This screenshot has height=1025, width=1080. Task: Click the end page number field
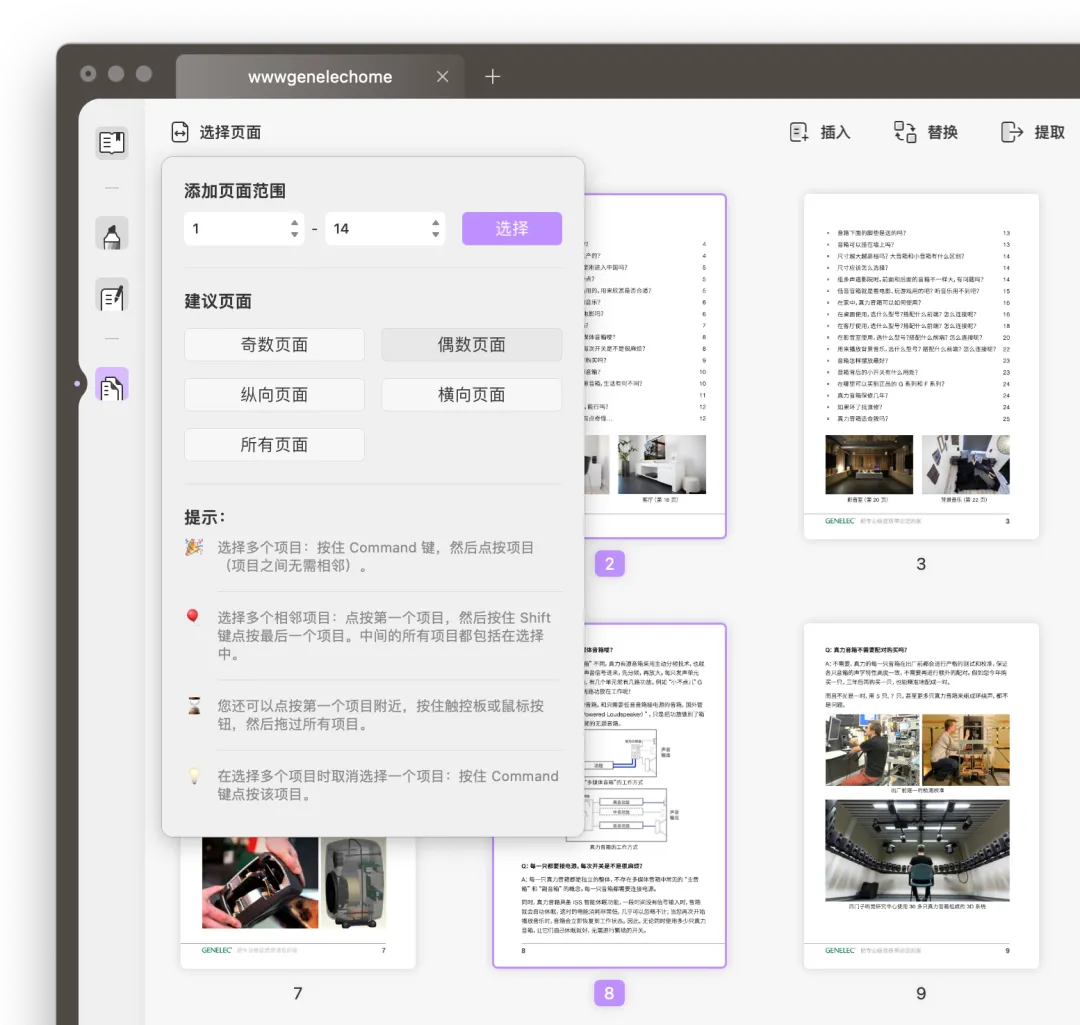[385, 229]
